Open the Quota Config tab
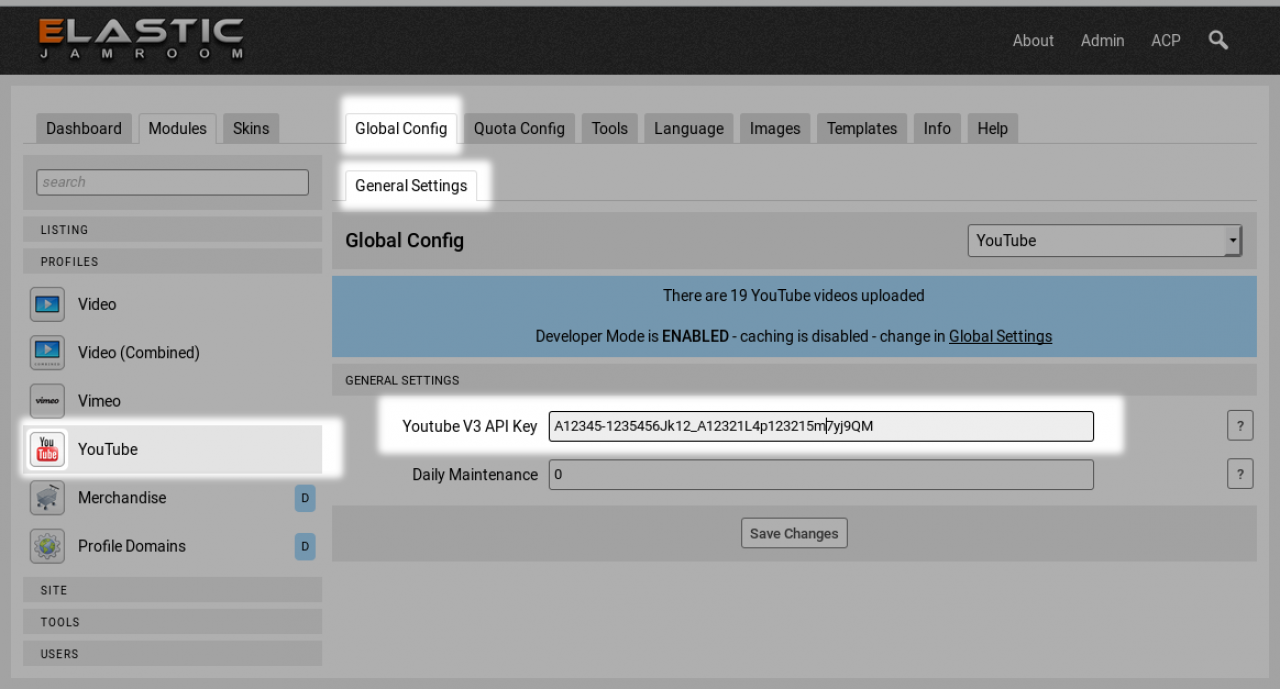 point(519,128)
